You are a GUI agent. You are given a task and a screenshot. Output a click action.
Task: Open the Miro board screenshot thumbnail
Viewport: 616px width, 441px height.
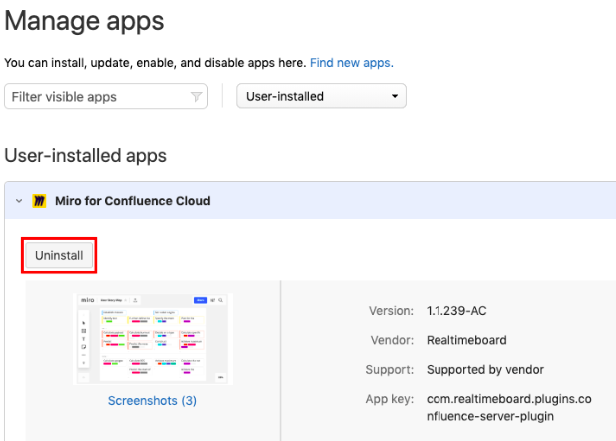click(x=152, y=338)
